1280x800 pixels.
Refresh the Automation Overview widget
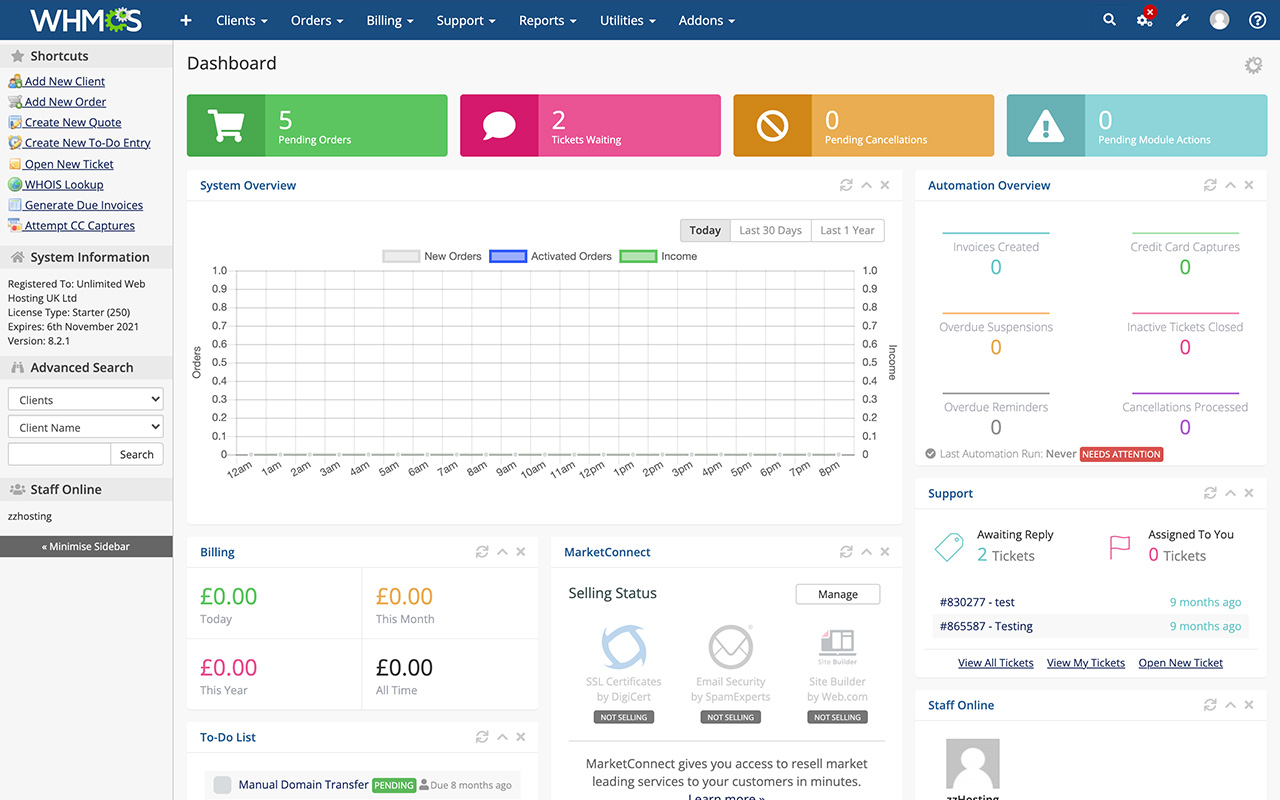(1210, 186)
